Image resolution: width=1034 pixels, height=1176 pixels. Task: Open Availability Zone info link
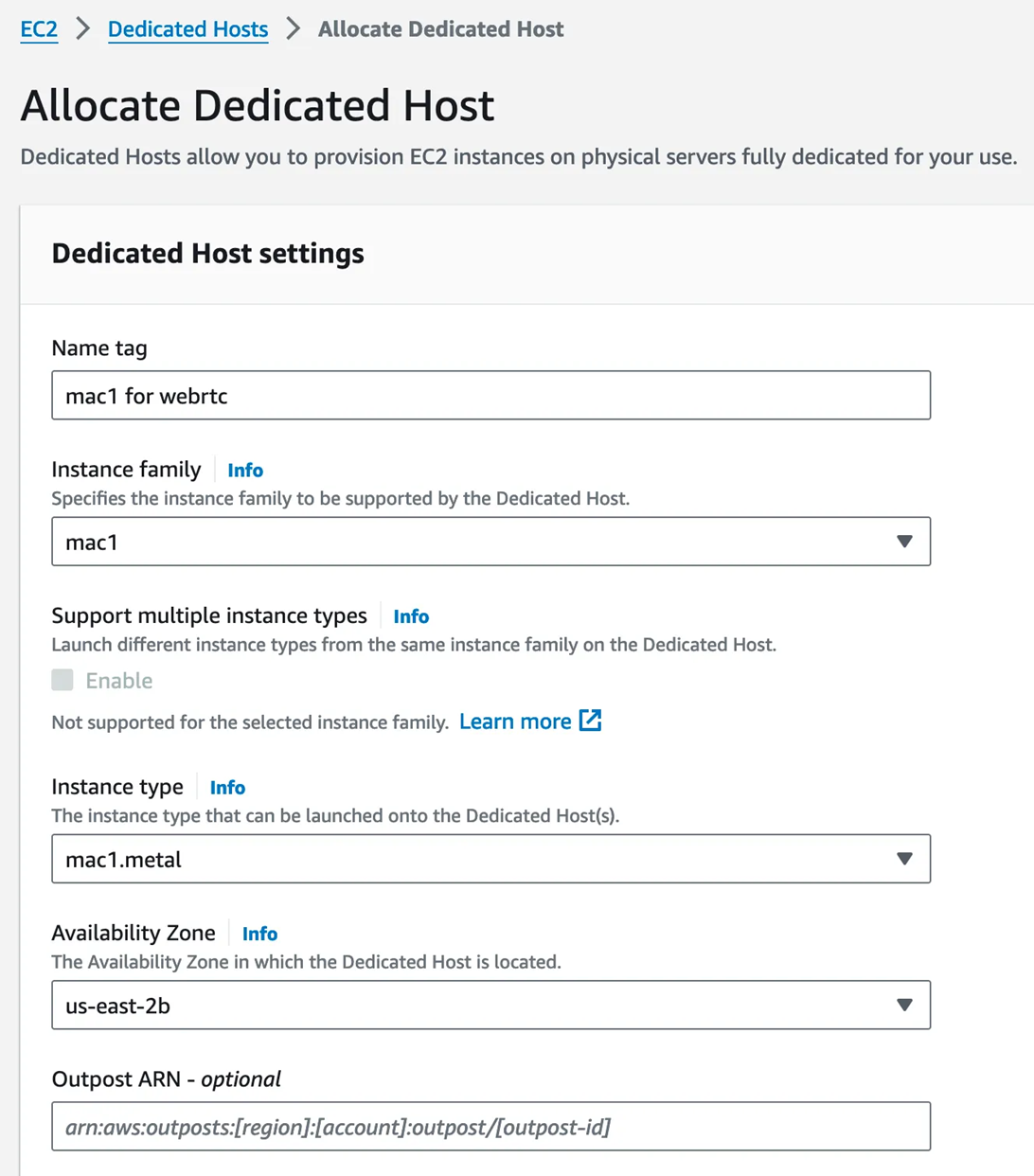pyautogui.click(x=259, y=935)
